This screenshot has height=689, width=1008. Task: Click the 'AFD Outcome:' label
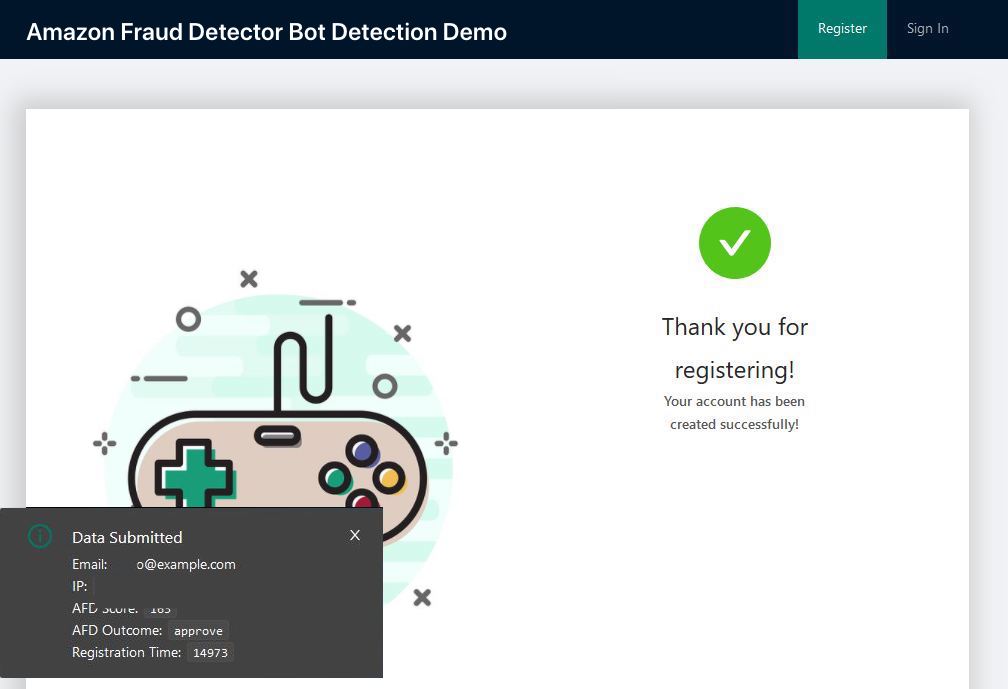tap(117, 631)
